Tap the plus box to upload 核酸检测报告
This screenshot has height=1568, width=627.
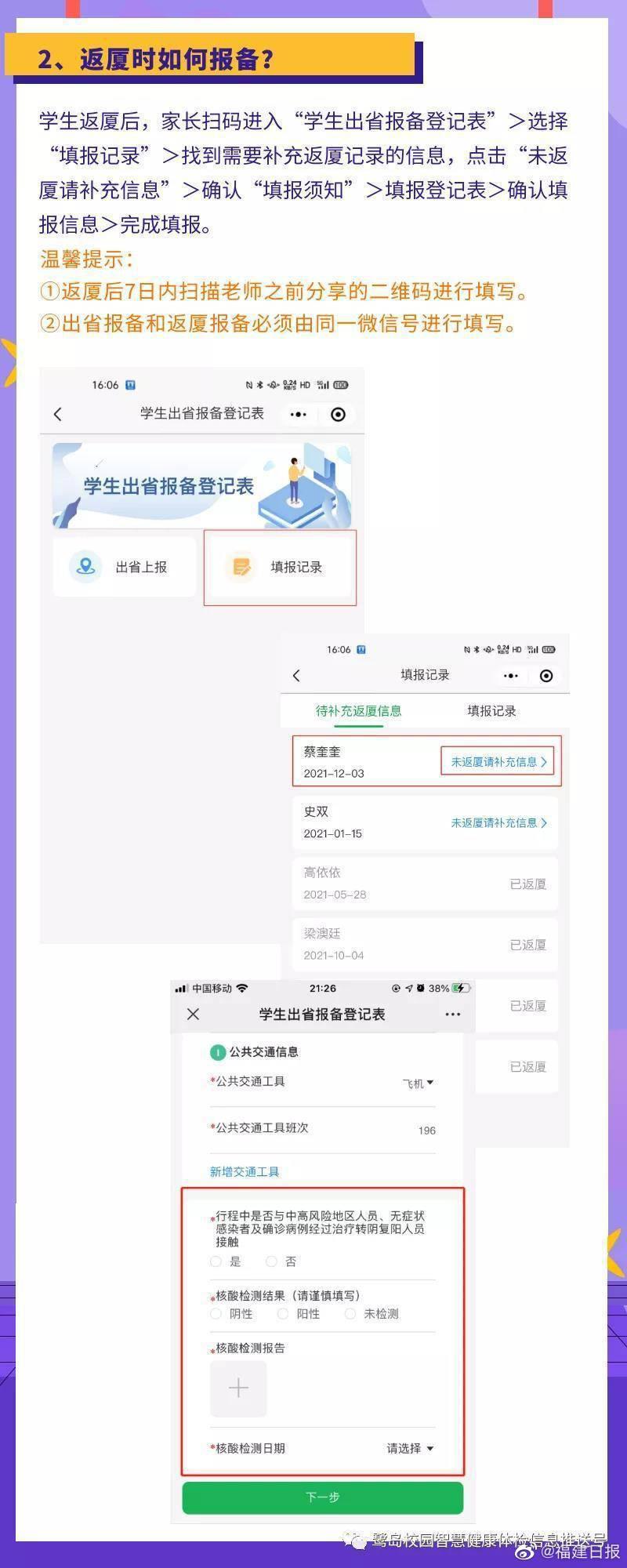click(x=238, y=1388)
